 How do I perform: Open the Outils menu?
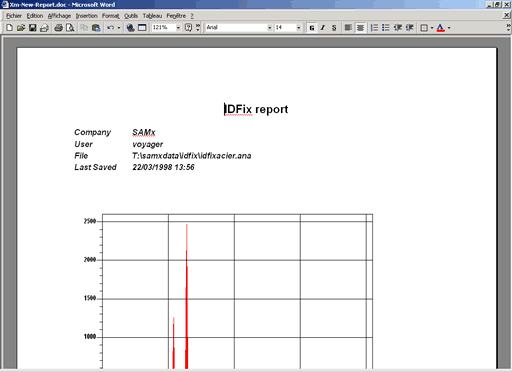pyautogui.click(x=131, y=16)
